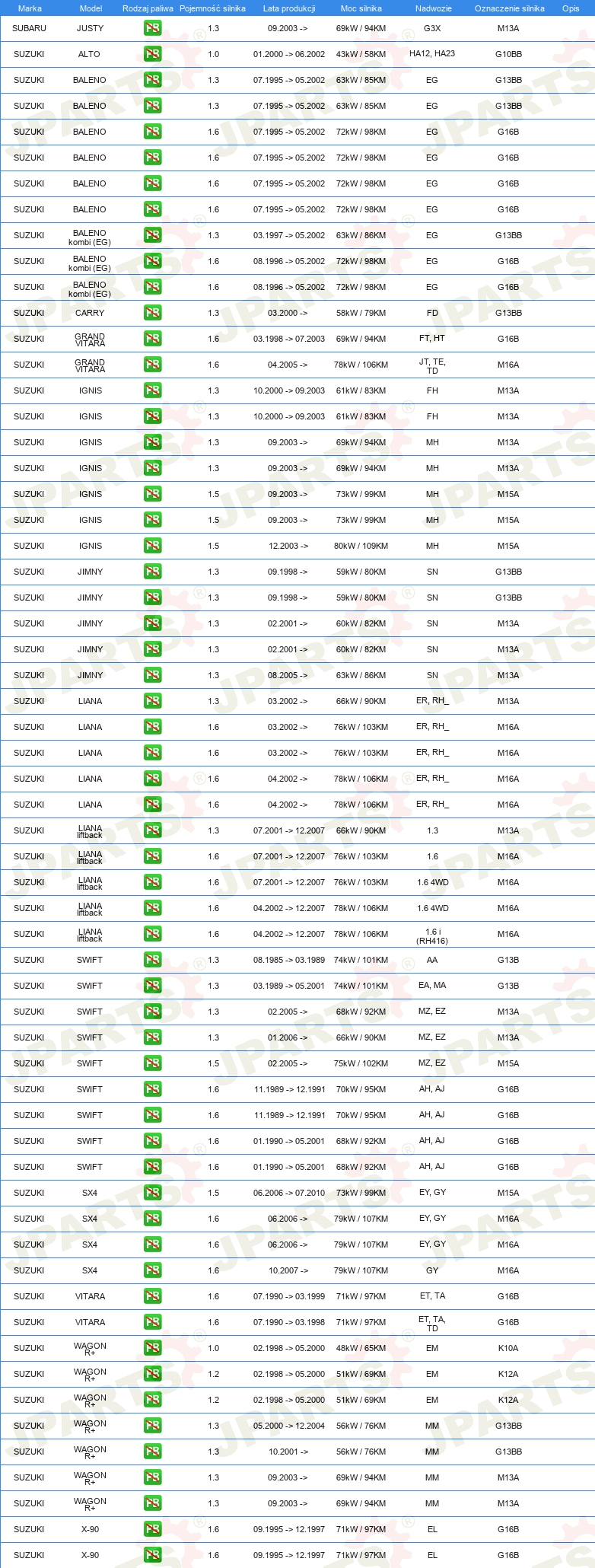Click the fuel icon in the SUZUKI CARRY row
This screenshot has width=595, height=1568.
152,313
